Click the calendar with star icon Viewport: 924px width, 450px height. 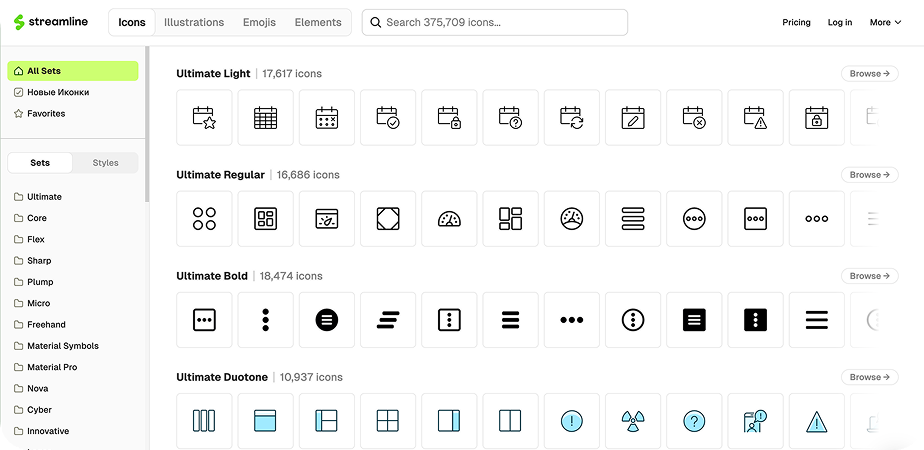(x=204, y=118)
